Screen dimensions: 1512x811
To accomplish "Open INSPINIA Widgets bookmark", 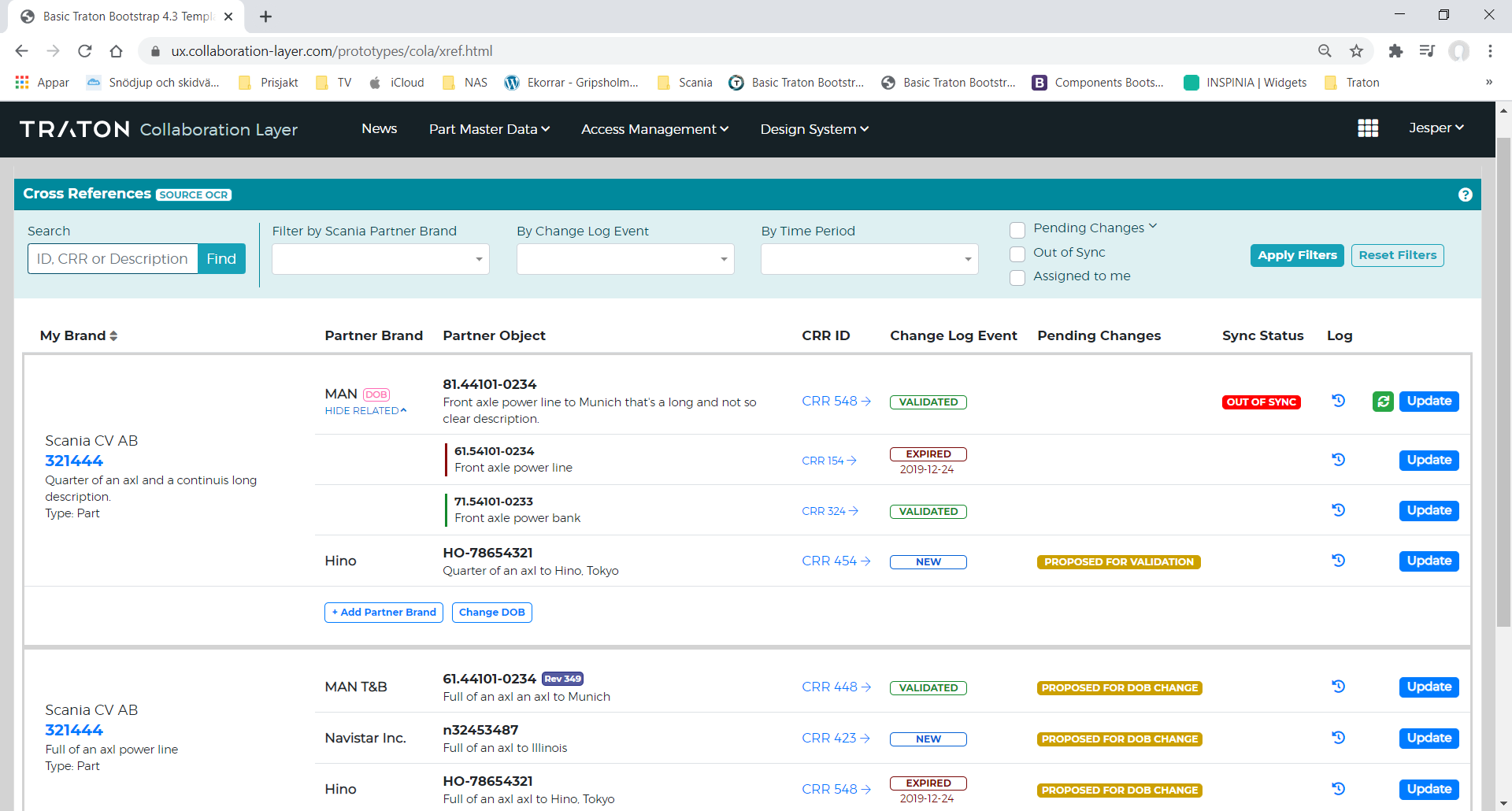I will coord(1245,83).
